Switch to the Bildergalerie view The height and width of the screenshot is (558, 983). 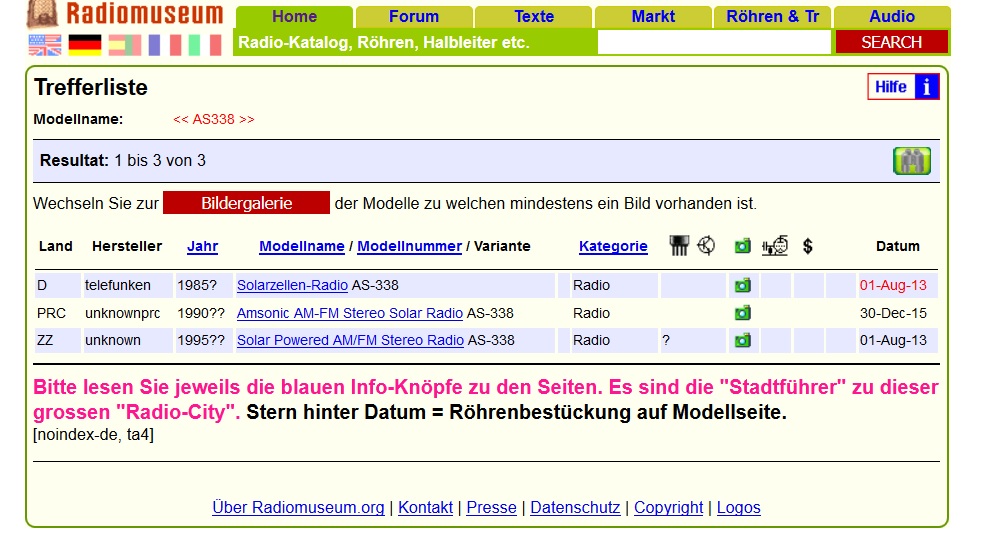tap(246, 203)
